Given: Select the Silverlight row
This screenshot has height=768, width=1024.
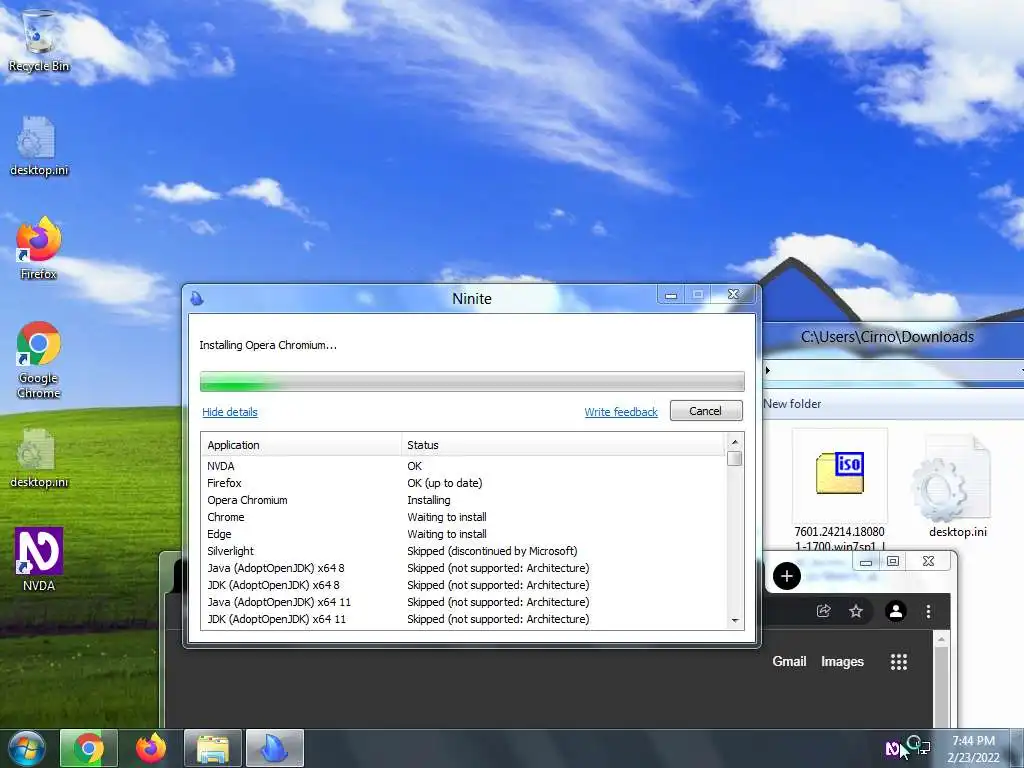Looking at the screenshot, I should 463,551.
